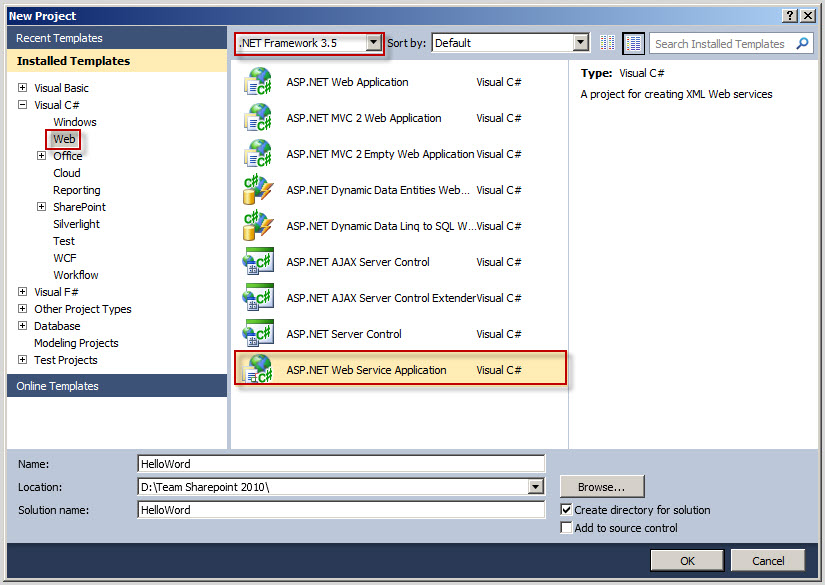Screen dimensions: 825x585
Task: Select the Visual Basic tree label
Action: tap(62, 88)
